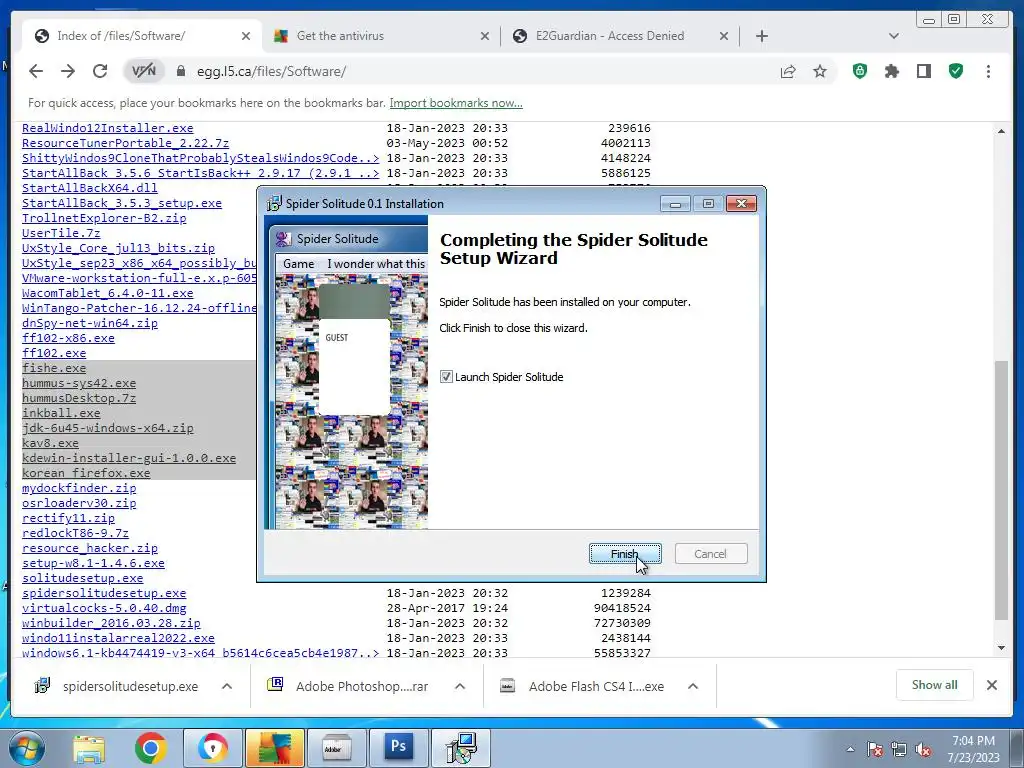The height and width of the screenshot is (768, 1024).
Task: Open the green checkmark shield extension
Action: [x=956, y=71]
